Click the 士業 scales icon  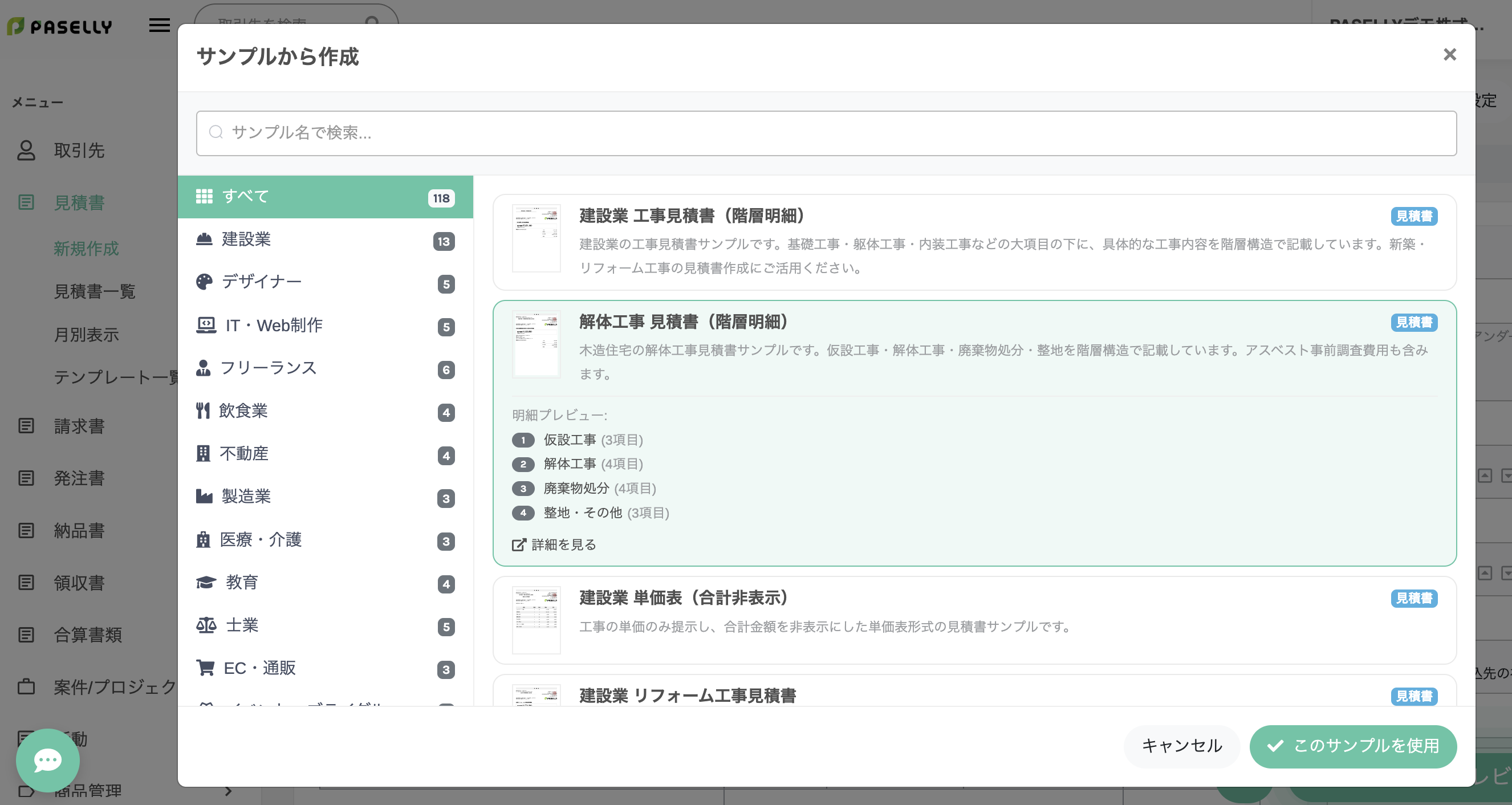(x=206, y=625)
